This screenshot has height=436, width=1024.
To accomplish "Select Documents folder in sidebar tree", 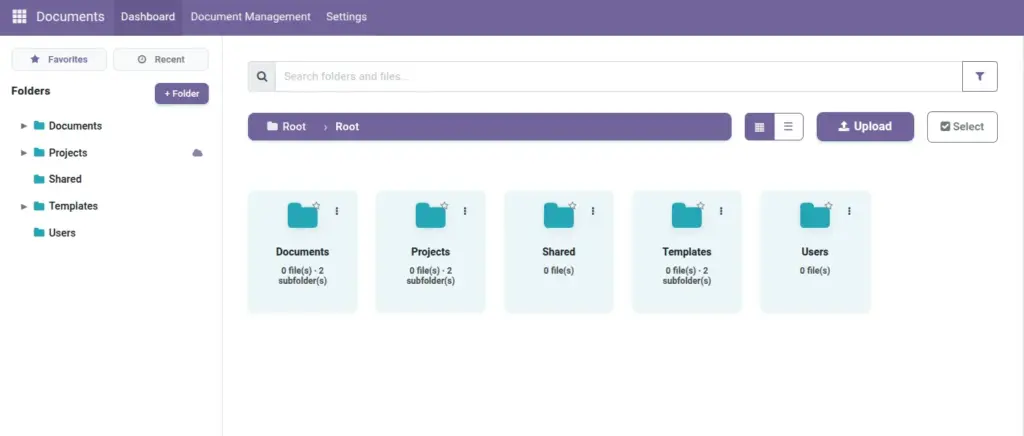I will tap(75, 126).
